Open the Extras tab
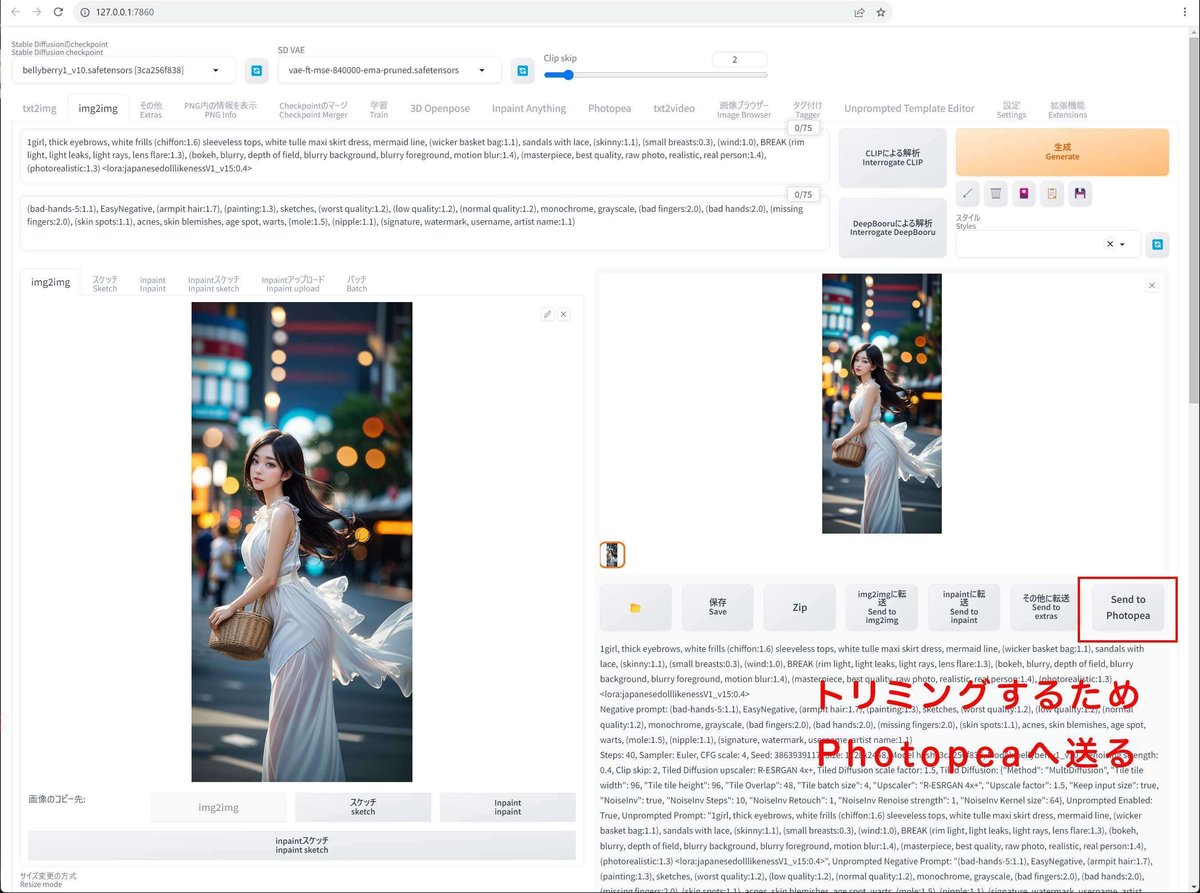This screenshot has height=893, width=1200. tap(150, 109)
